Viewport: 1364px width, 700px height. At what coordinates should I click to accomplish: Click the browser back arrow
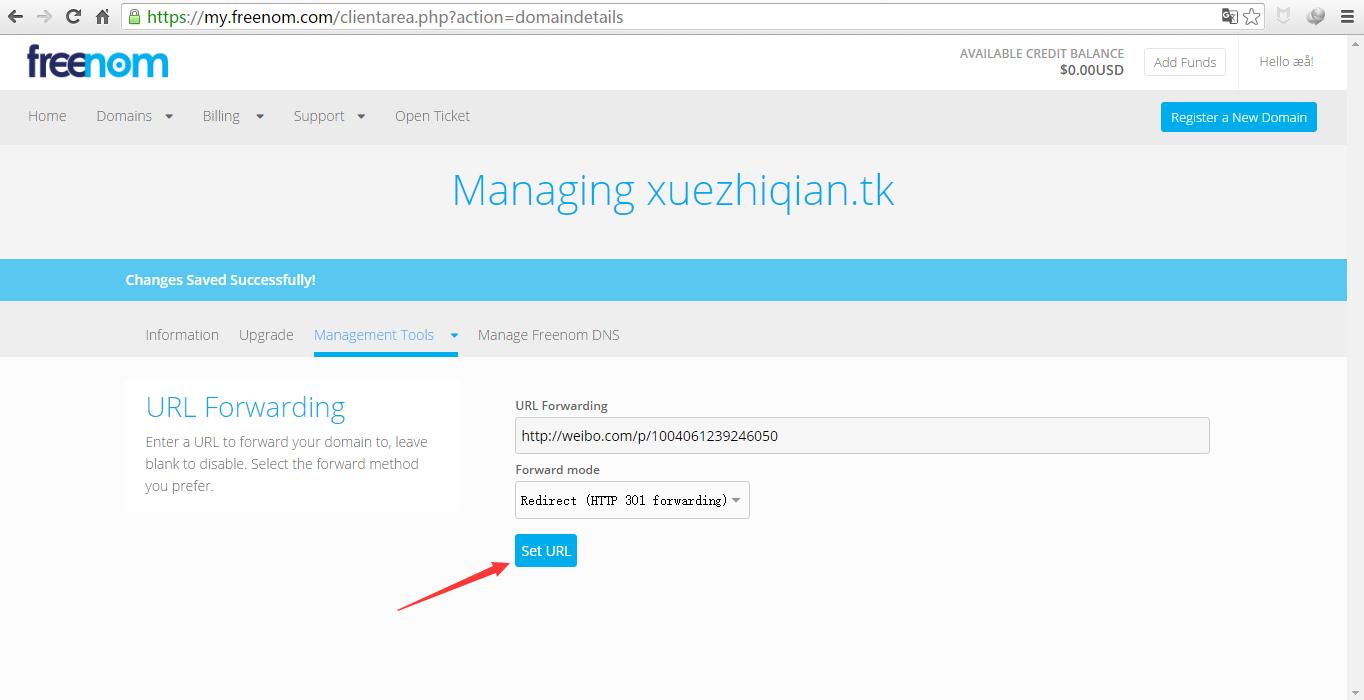click(x=15, y=17)
